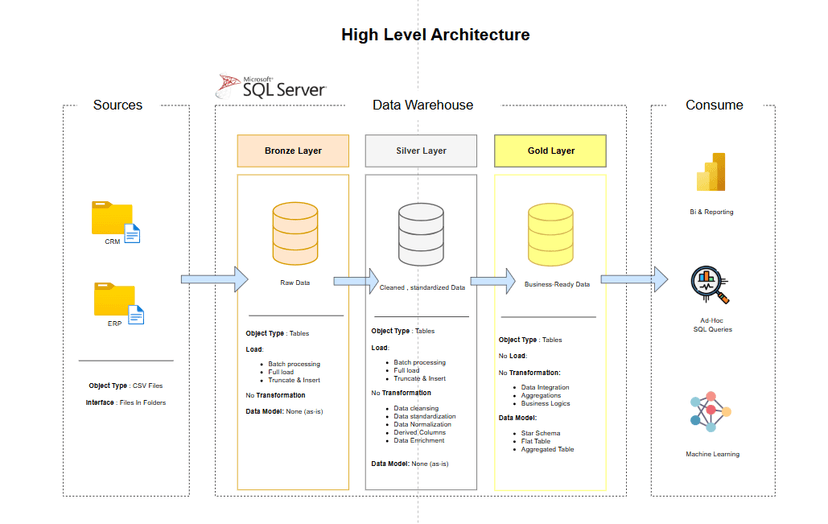Image resolution: width=828 pixels, height=524 pixels.
Task: Click the Data Normalization bullet
Action: (422, 424)
